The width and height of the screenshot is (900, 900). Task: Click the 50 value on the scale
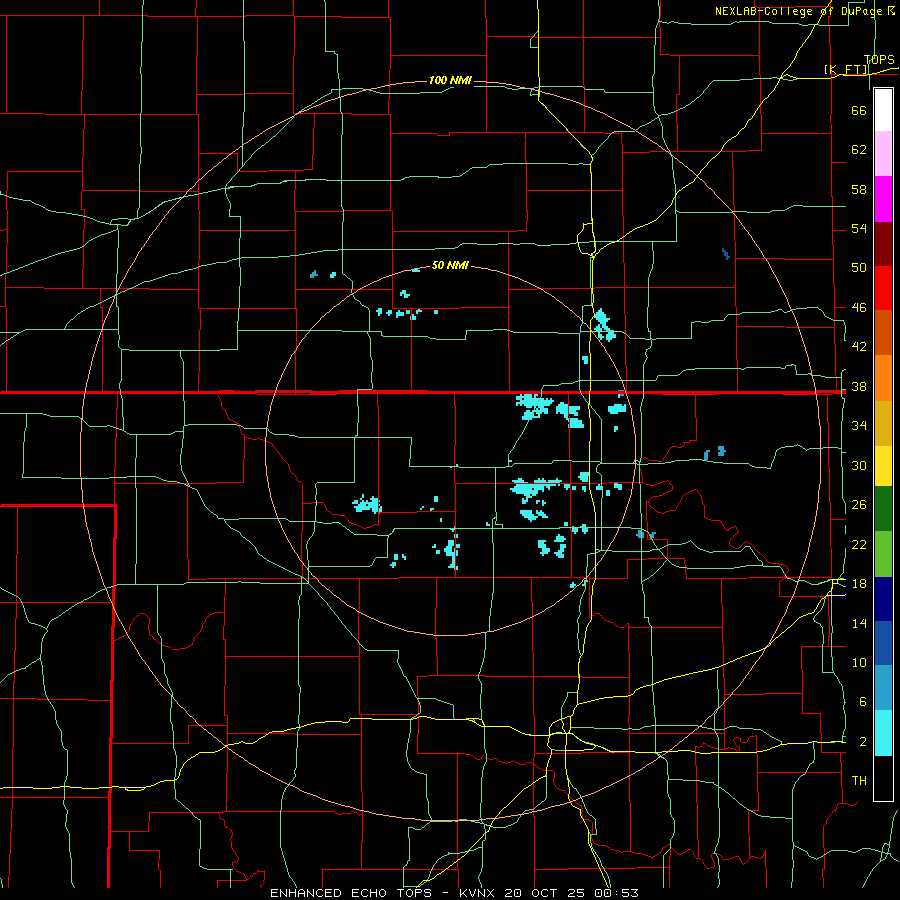click(x=859, y=267)
